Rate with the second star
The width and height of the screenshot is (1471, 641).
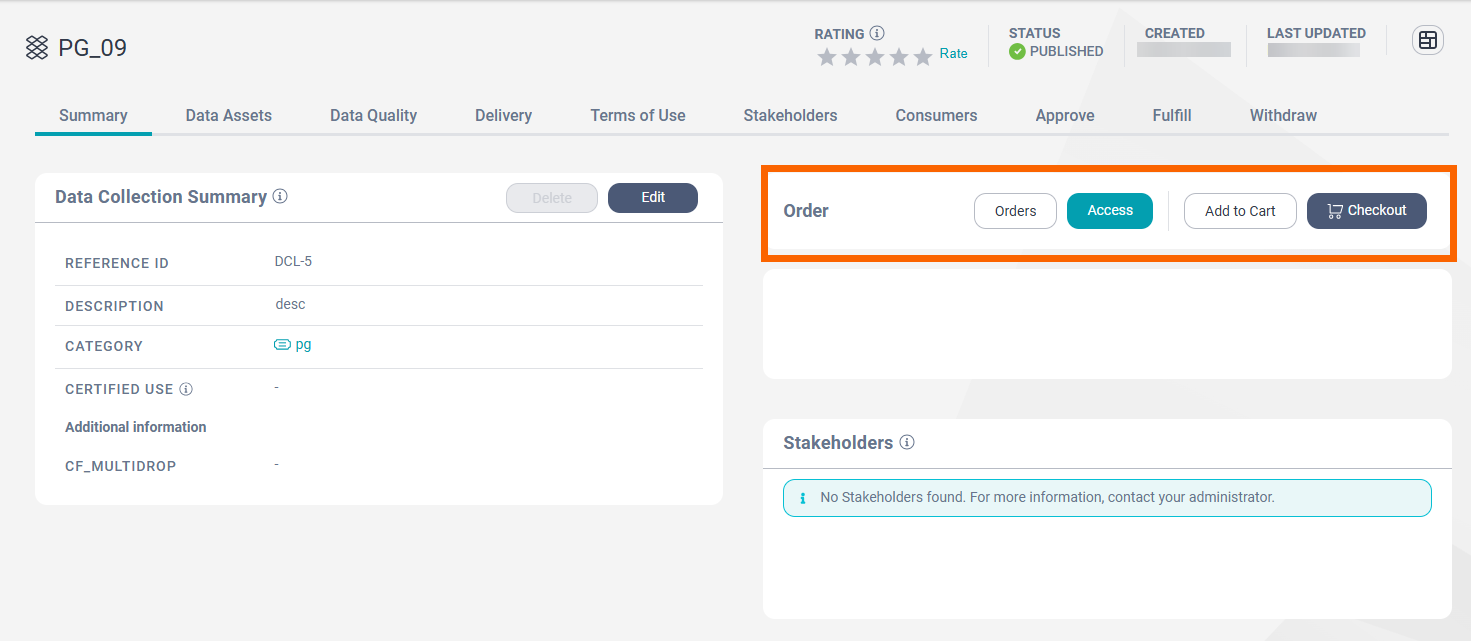[x=851, y=56]
